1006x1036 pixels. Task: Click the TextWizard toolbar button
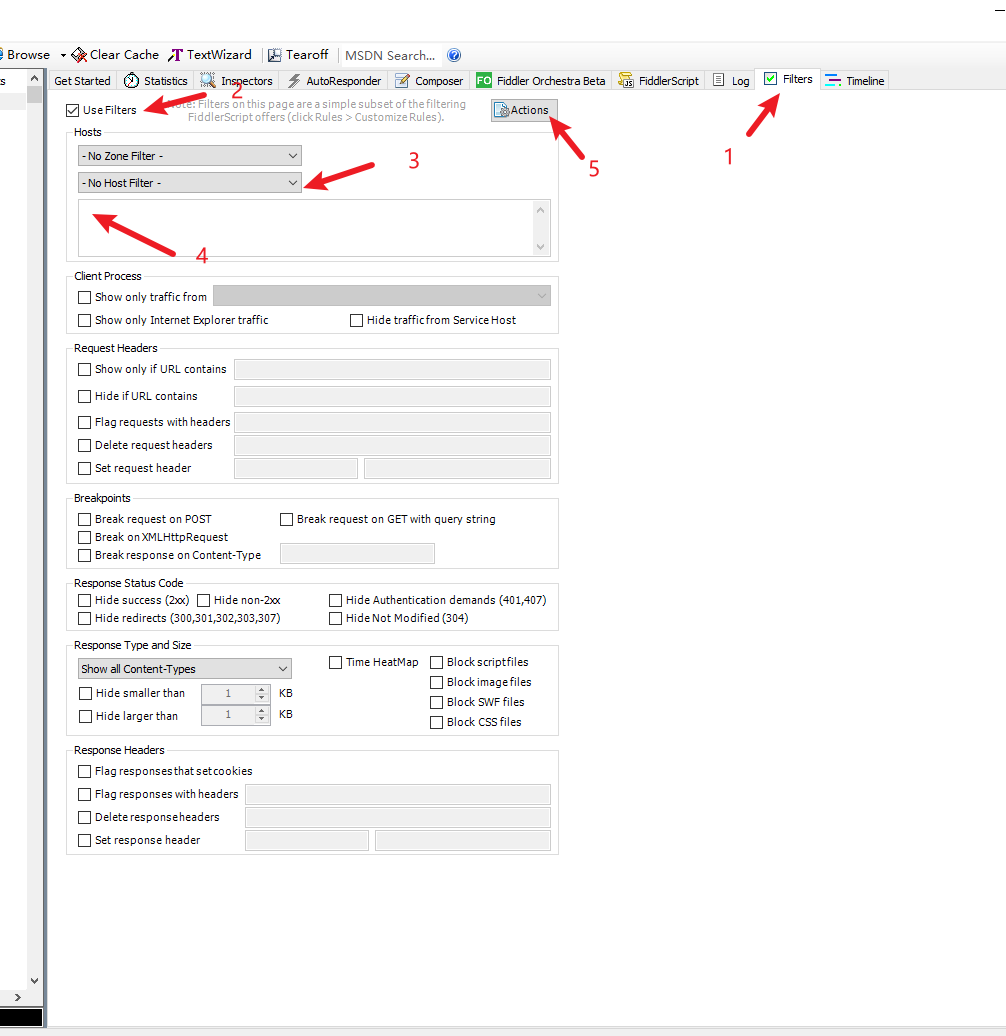coord(211,55)
